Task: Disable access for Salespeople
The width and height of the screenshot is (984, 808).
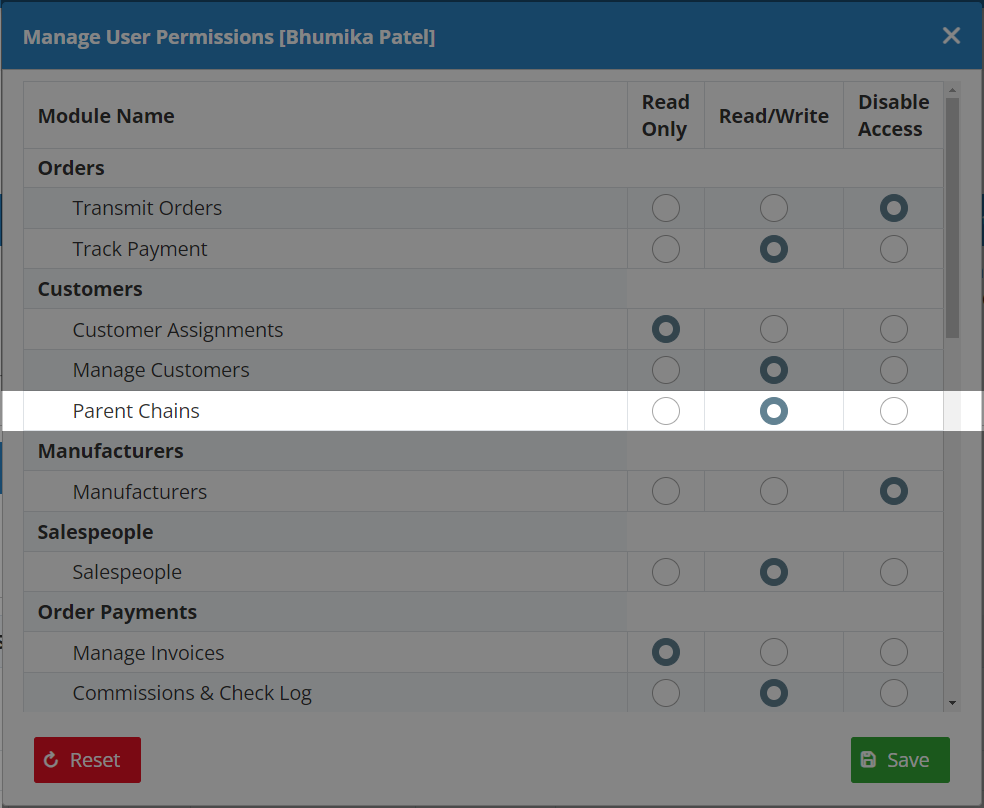Action: click(x=893, y=572)
